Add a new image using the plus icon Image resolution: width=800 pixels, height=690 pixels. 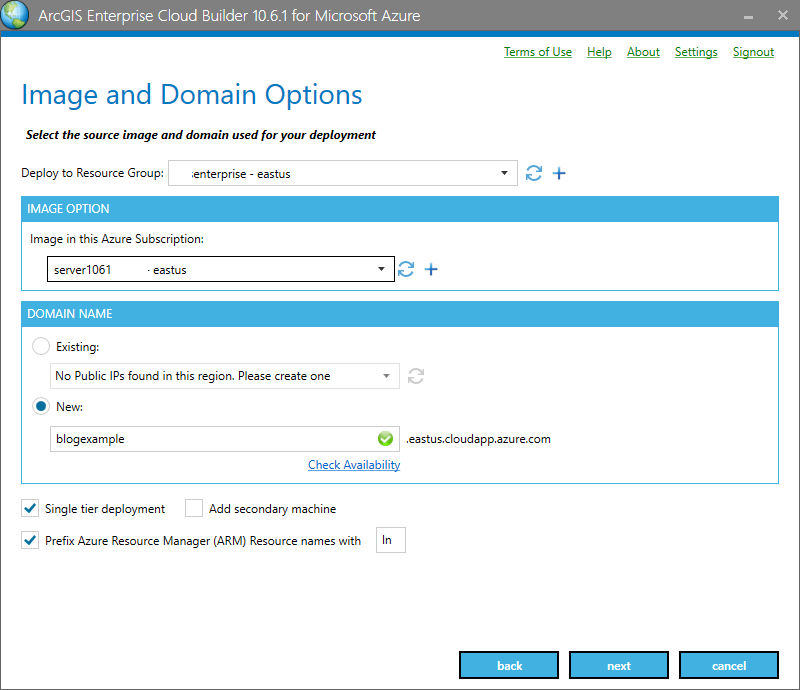pyautogui.click(x=431, y=269)
